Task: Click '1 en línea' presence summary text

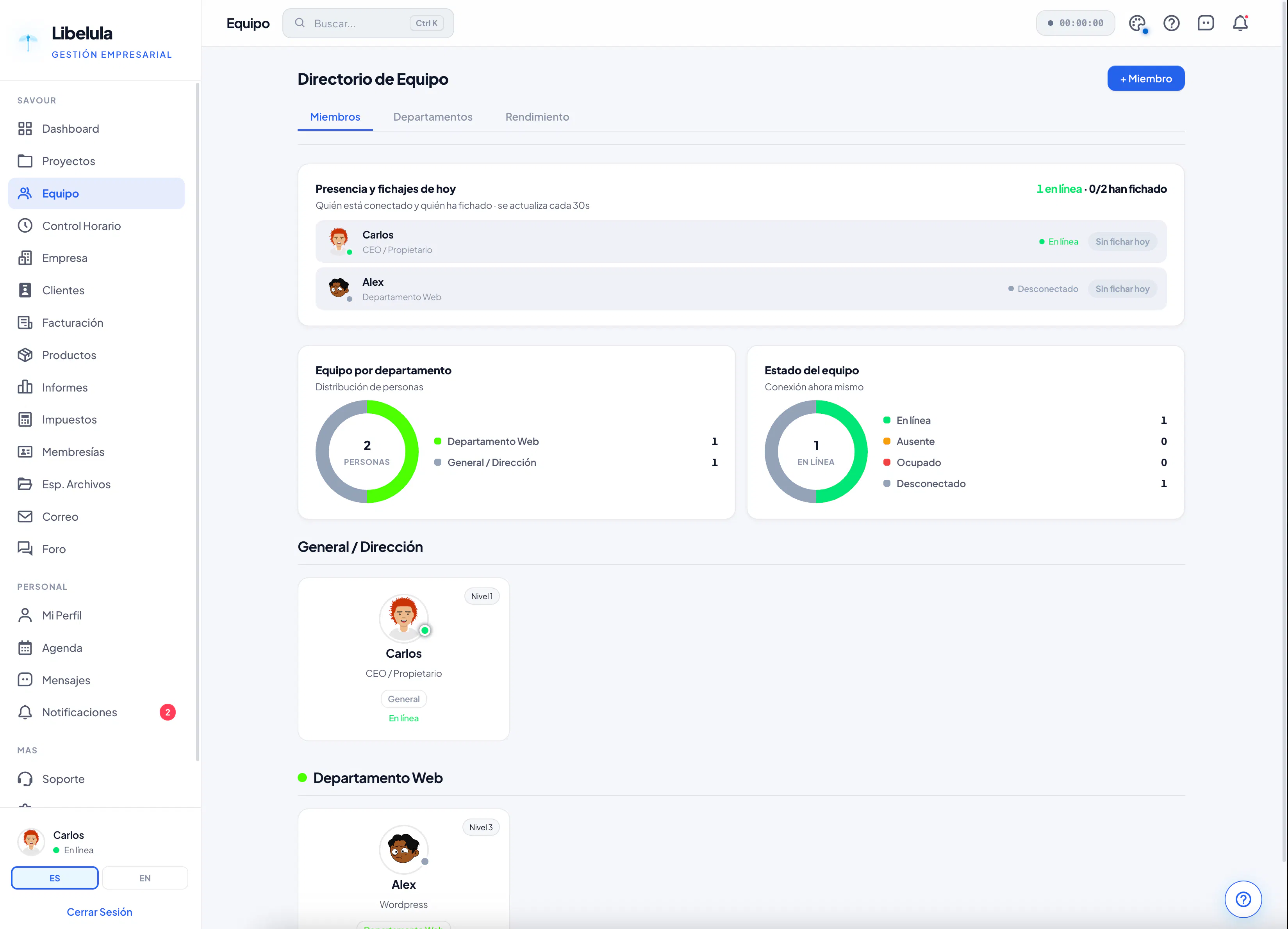Action: click(1059, 189)
